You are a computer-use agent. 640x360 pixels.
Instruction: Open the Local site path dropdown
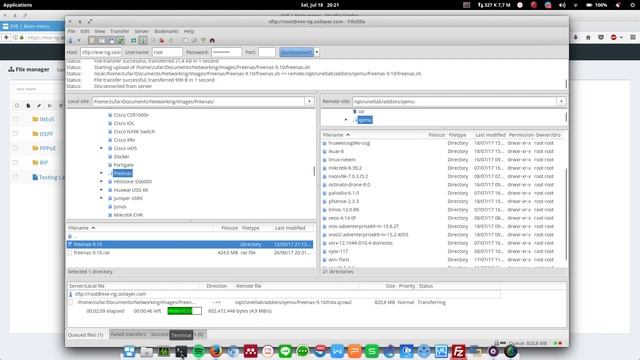[309, 101]
